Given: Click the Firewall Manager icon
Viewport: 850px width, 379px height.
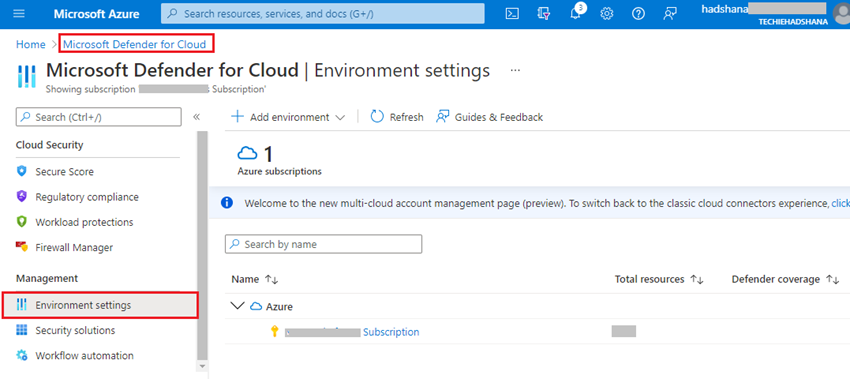Looking at the screenshot, I should point(22,247).
